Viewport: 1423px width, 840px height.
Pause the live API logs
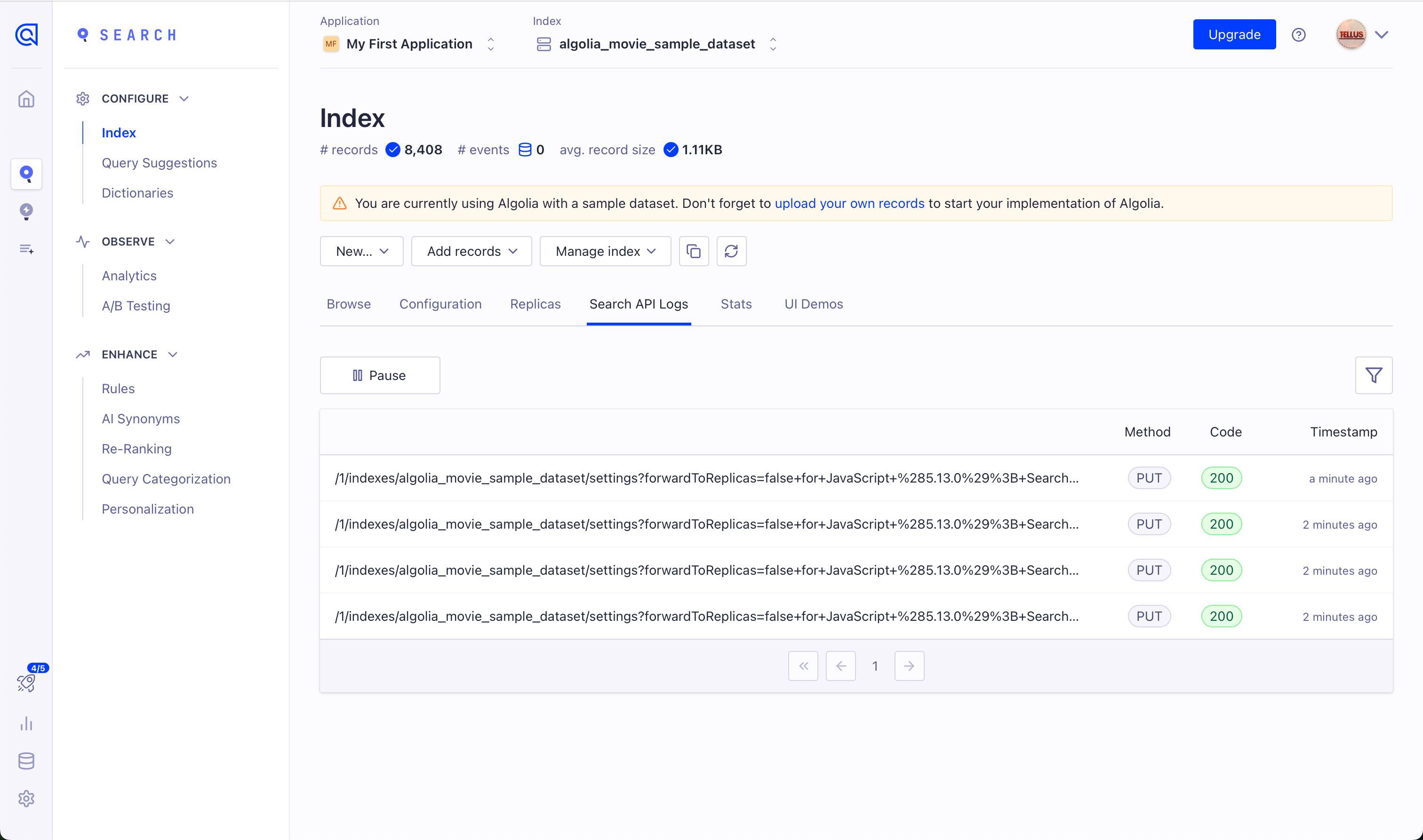(x=379, y=375)
